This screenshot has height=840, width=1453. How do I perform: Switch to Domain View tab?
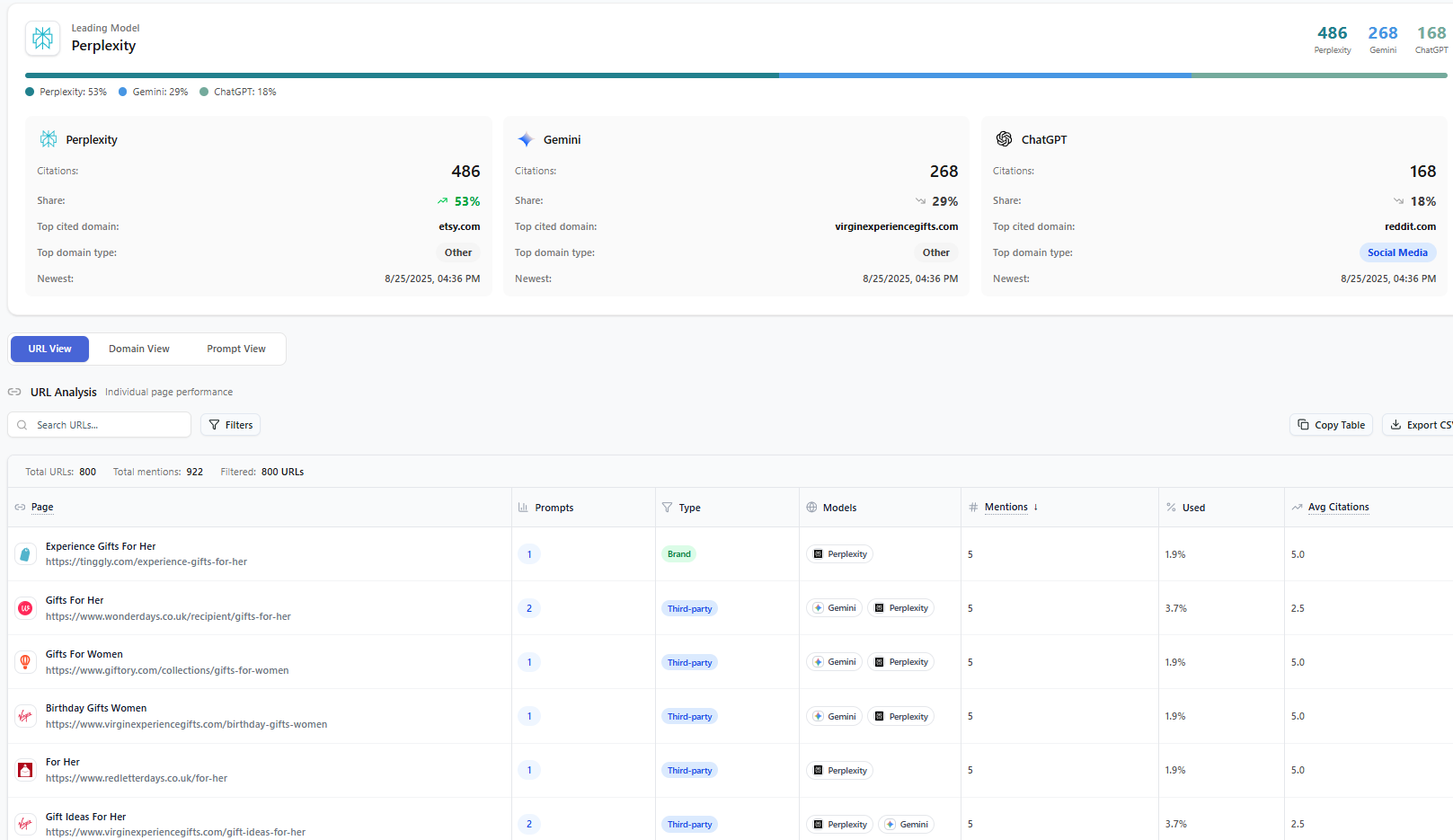(x=139, y=349)
